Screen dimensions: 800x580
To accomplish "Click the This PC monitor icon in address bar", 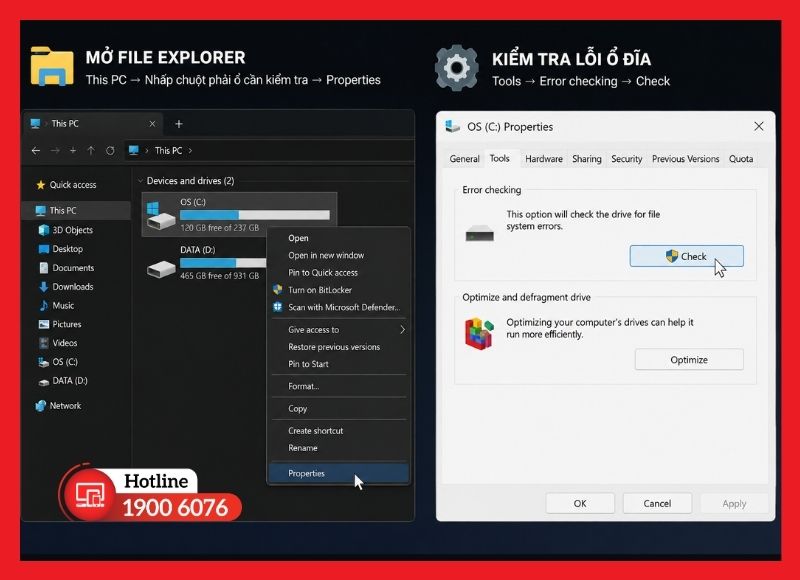I will coord(134,150).
